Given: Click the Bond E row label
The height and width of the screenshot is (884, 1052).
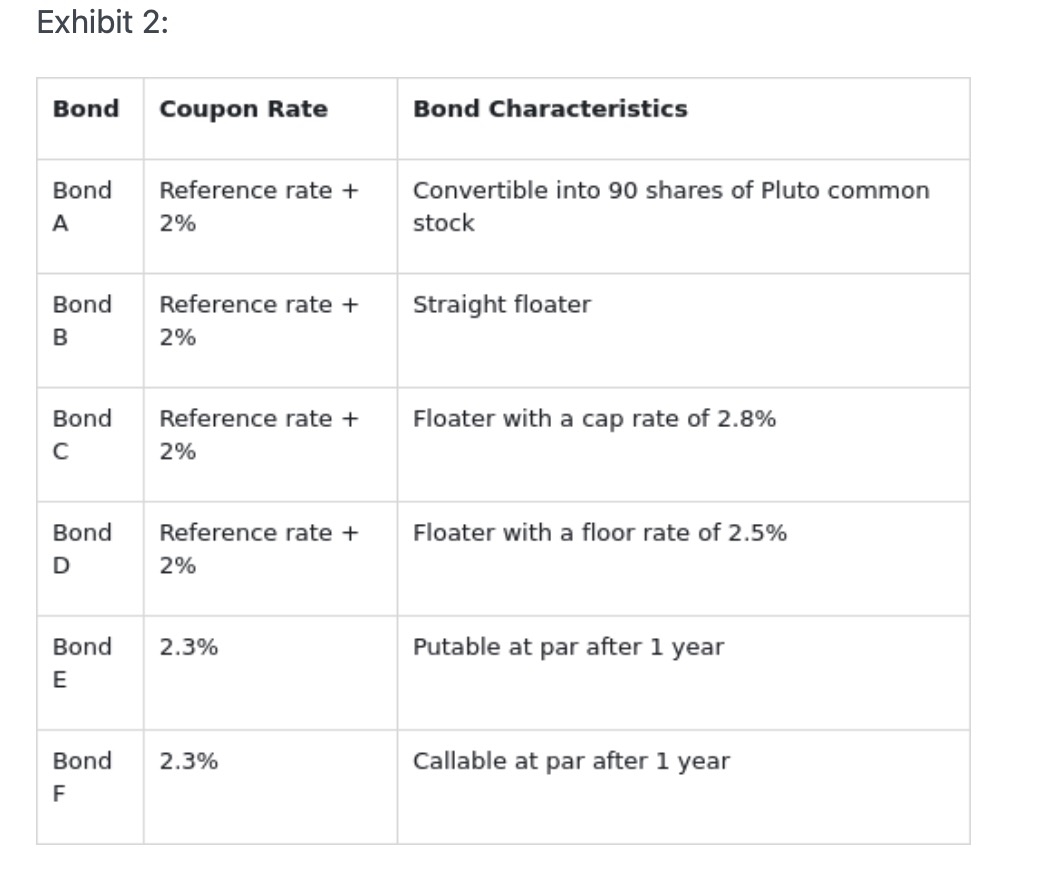Looking at the screenshot, I should [82, 663].
